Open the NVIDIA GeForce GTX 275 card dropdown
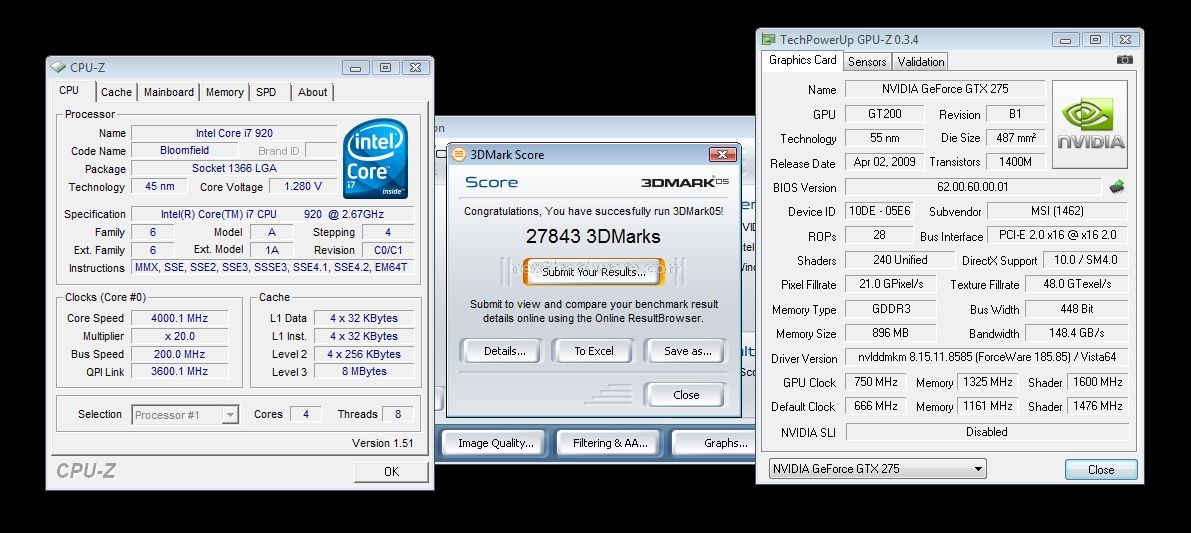The image size is (1191, 533). click(877, 468)
